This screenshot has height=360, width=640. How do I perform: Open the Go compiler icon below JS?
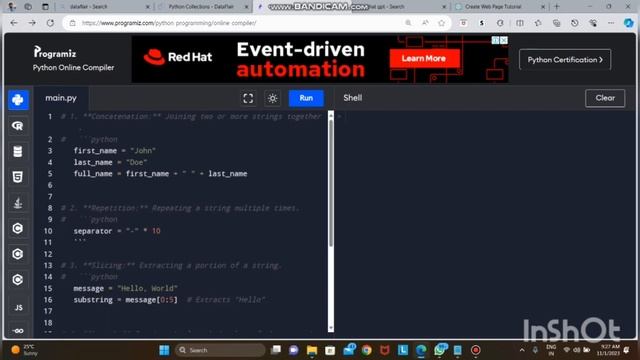18,331
